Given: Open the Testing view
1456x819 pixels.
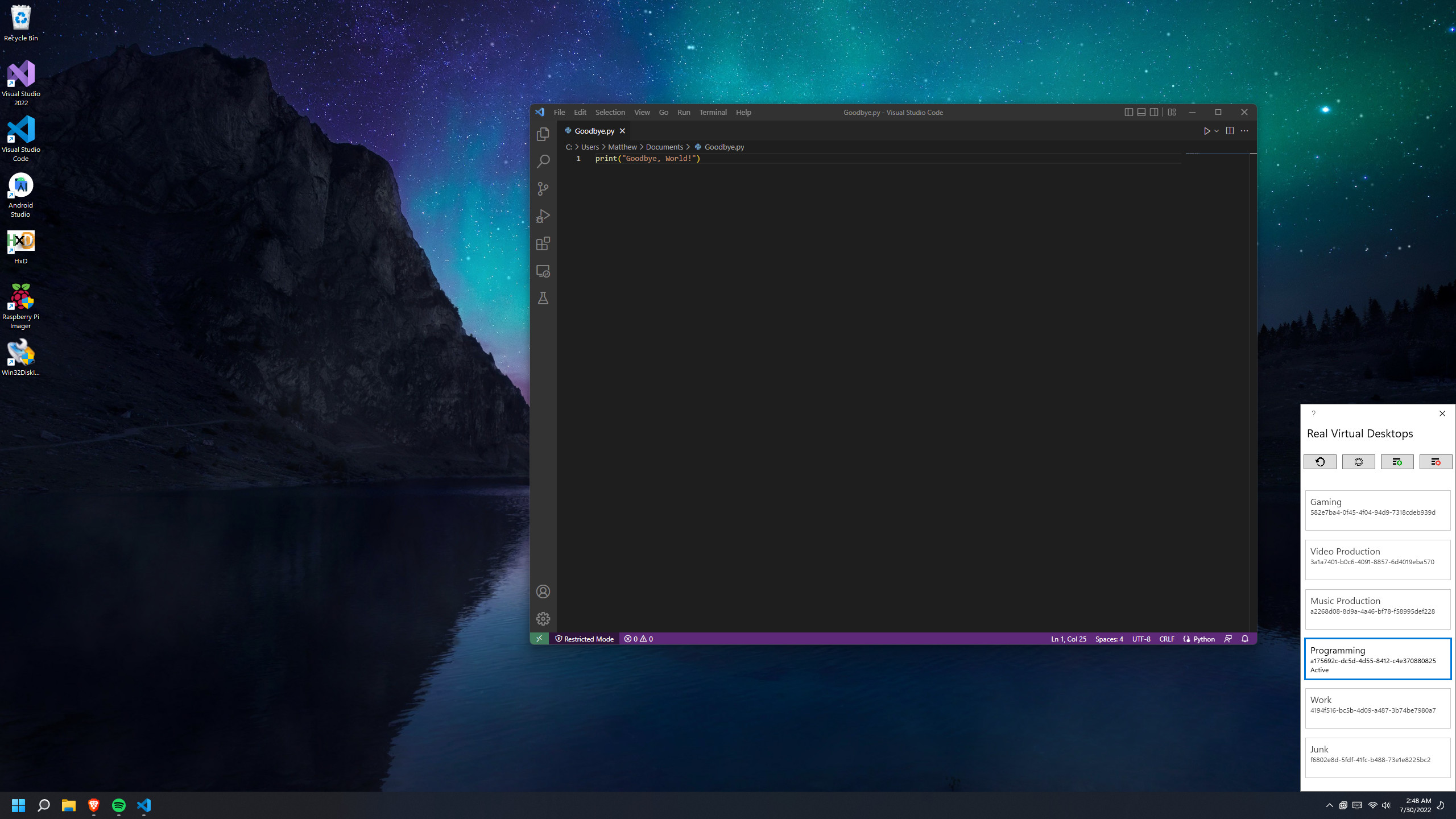Looking at the screenshot, I should point(543,298).
